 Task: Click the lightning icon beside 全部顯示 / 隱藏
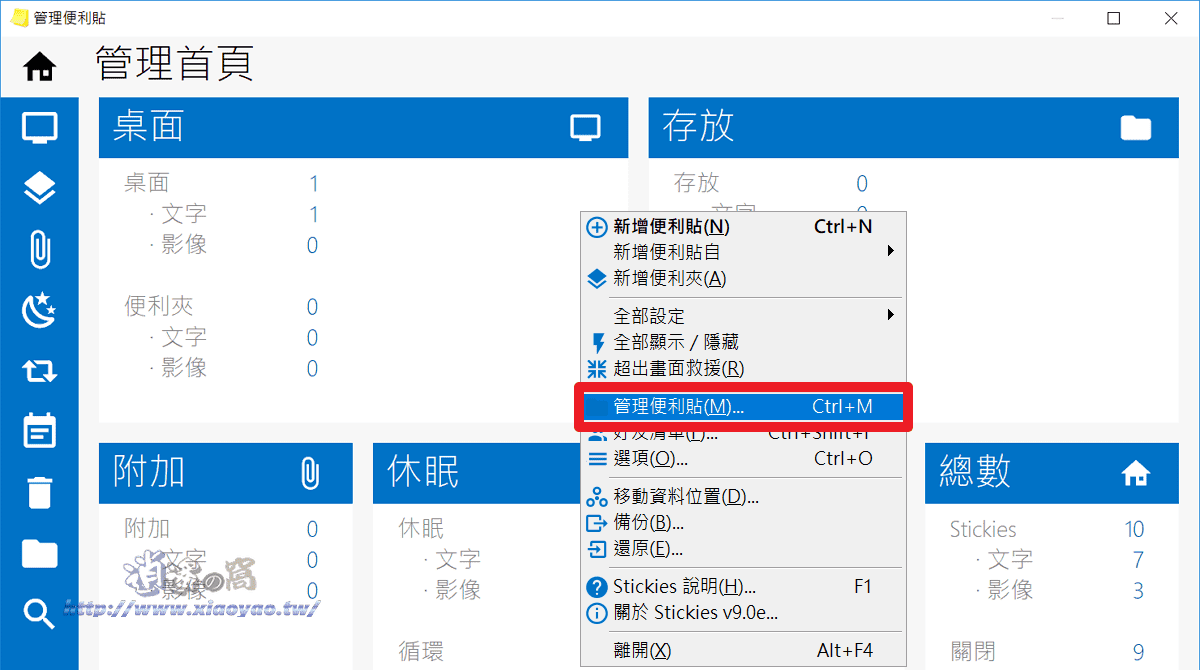click(598, 343)
